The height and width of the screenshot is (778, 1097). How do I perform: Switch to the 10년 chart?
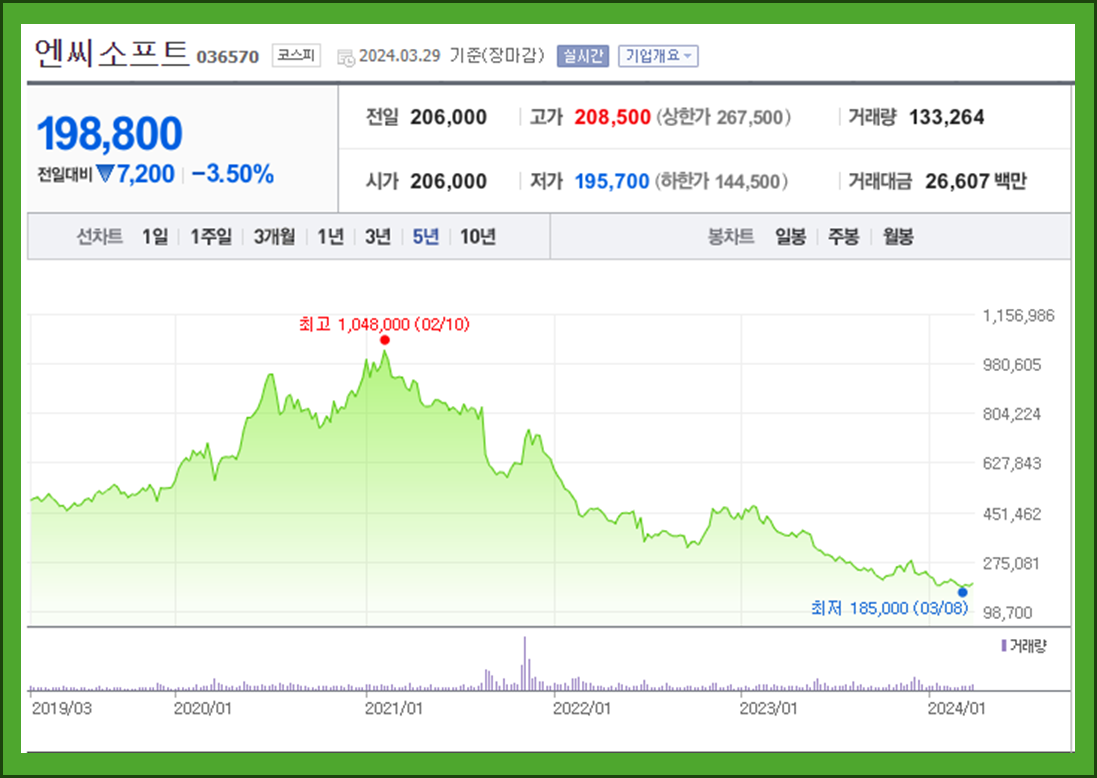click(x=478, y=236)
